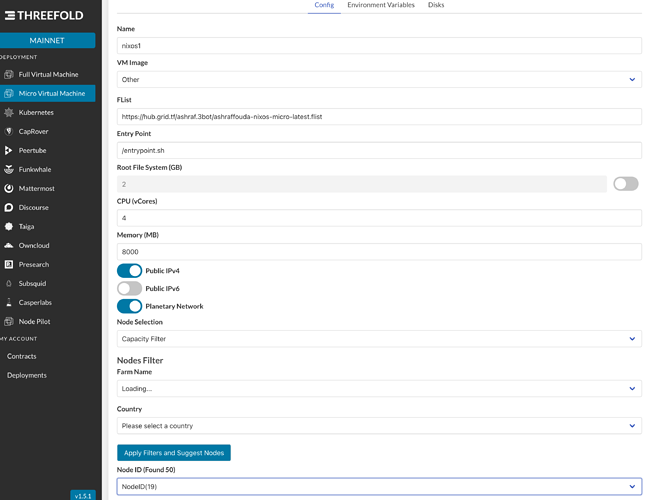The image size is (645, 500).
Task: Click the Node Pilot icon
Action: pos(9,321)
